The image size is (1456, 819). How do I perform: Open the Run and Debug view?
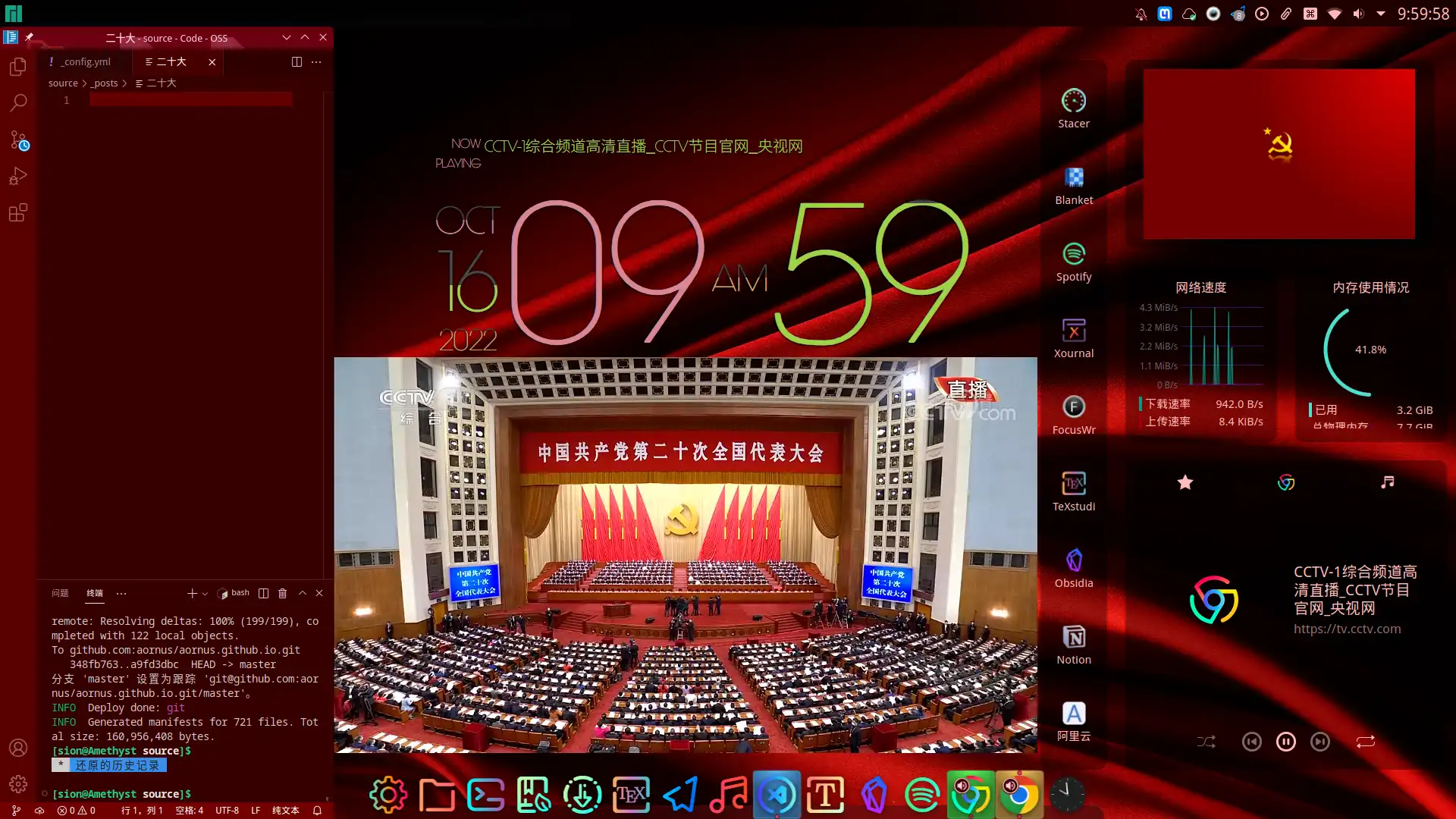pyautogui.click(x=18, y=176)
